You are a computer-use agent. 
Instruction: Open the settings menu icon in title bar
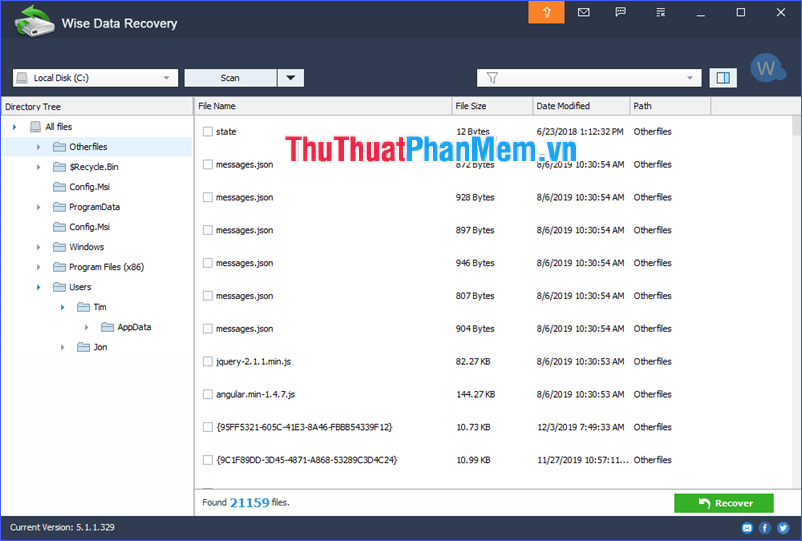coord(660,12)
